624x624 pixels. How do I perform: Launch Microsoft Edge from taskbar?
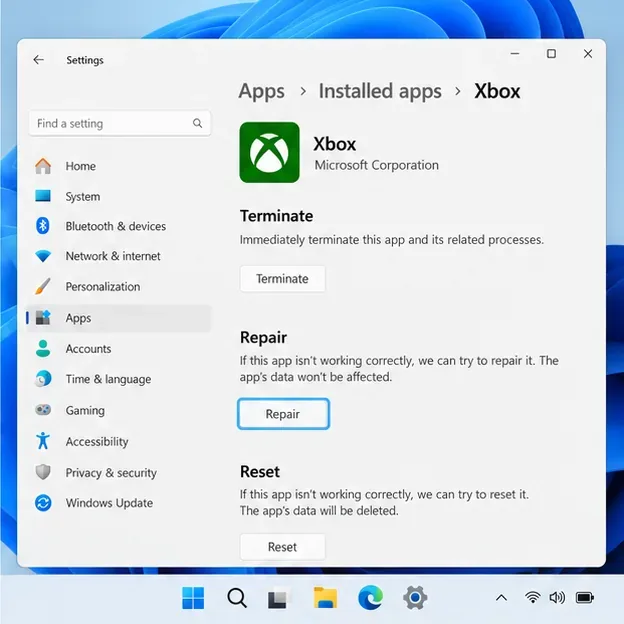[x=370, y=597]
